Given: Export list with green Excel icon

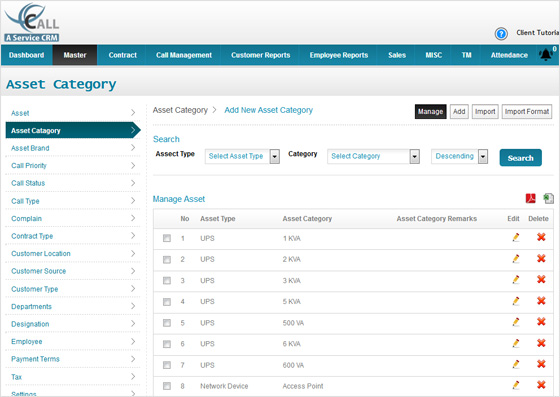Looking at the screenshot, I should tap(548, 198).
